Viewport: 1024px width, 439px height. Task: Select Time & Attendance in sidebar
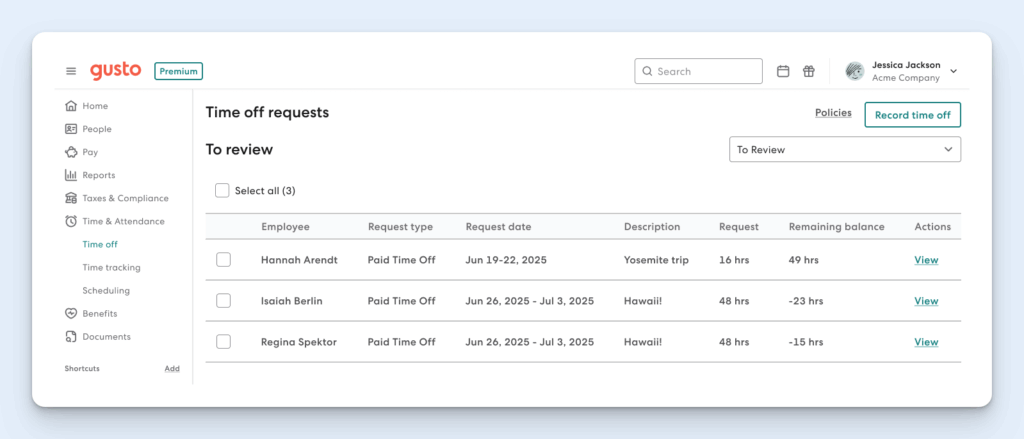(x=123, y=221)
